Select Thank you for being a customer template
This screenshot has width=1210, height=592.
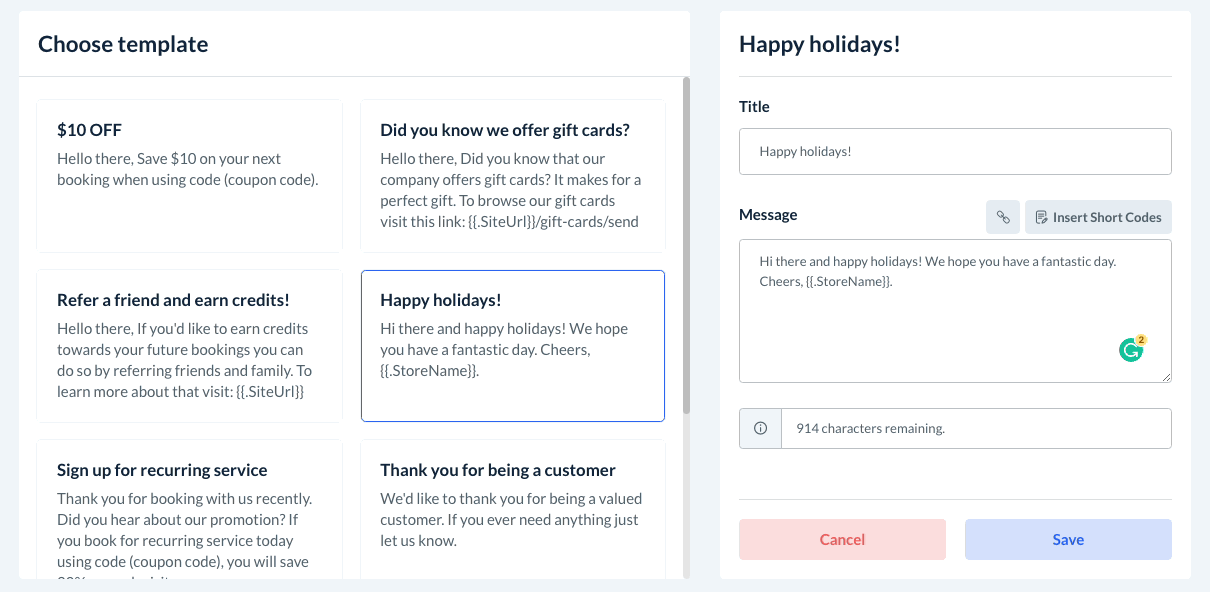(512, 508)
